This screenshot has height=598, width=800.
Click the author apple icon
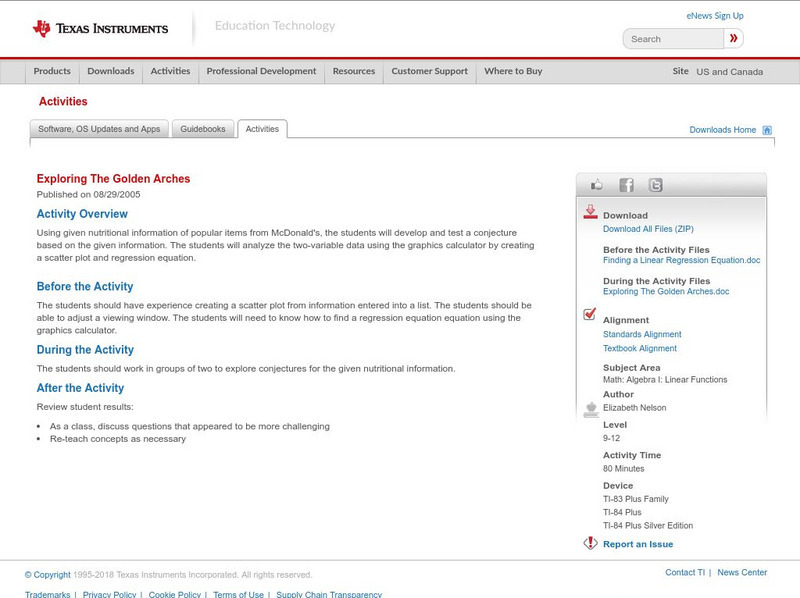591,409
